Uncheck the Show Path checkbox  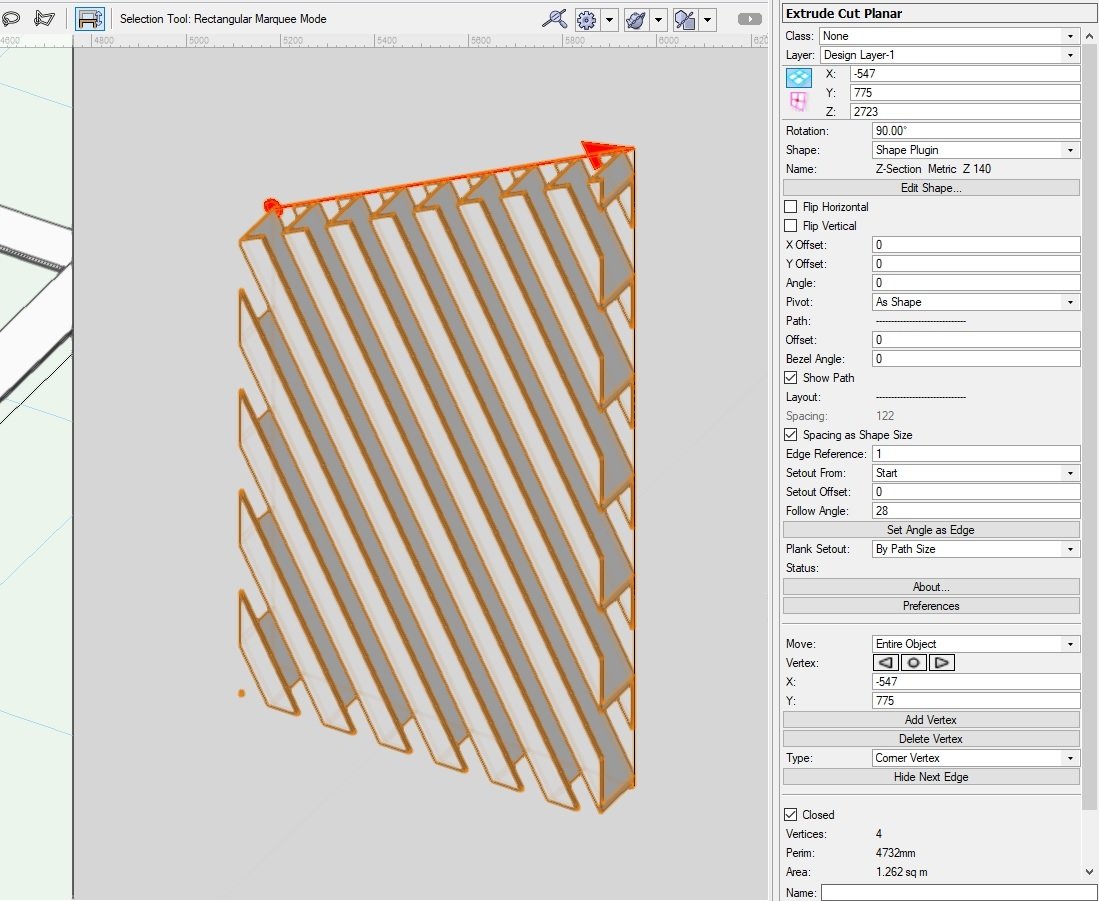(791, 378)
